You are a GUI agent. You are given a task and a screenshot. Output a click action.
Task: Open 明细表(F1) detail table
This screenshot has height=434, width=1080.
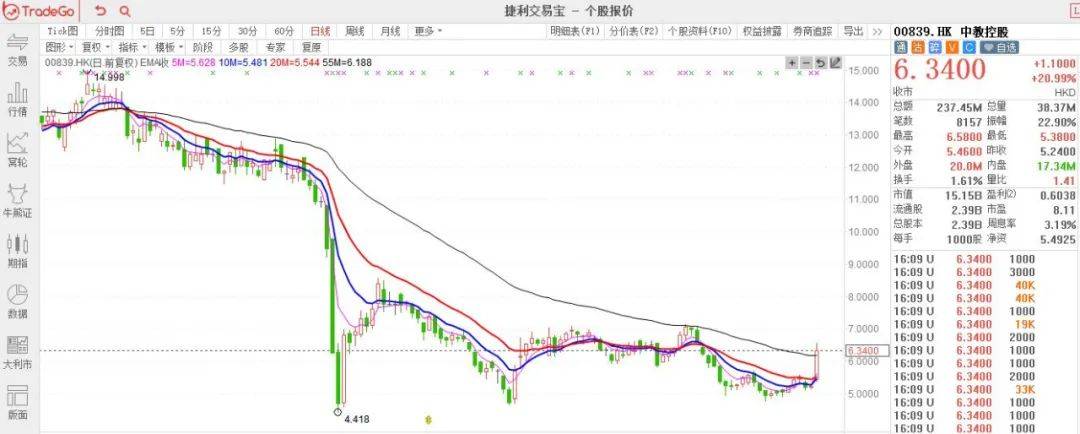(x=575, y=31)
